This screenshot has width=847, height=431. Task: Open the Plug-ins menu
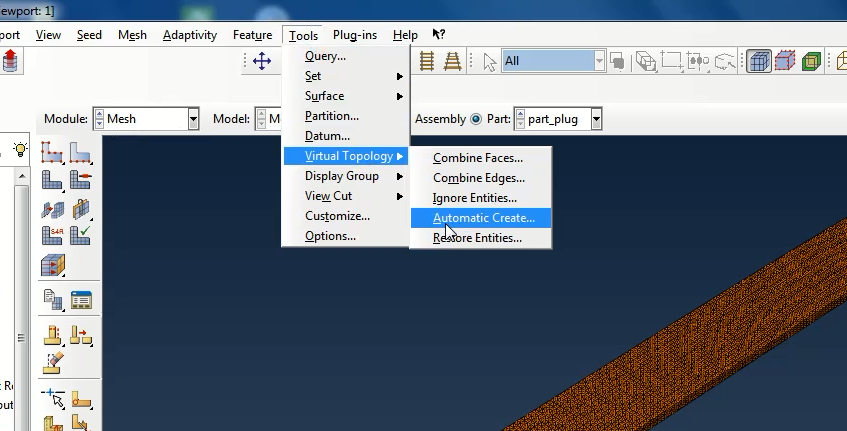coord(354,35)
